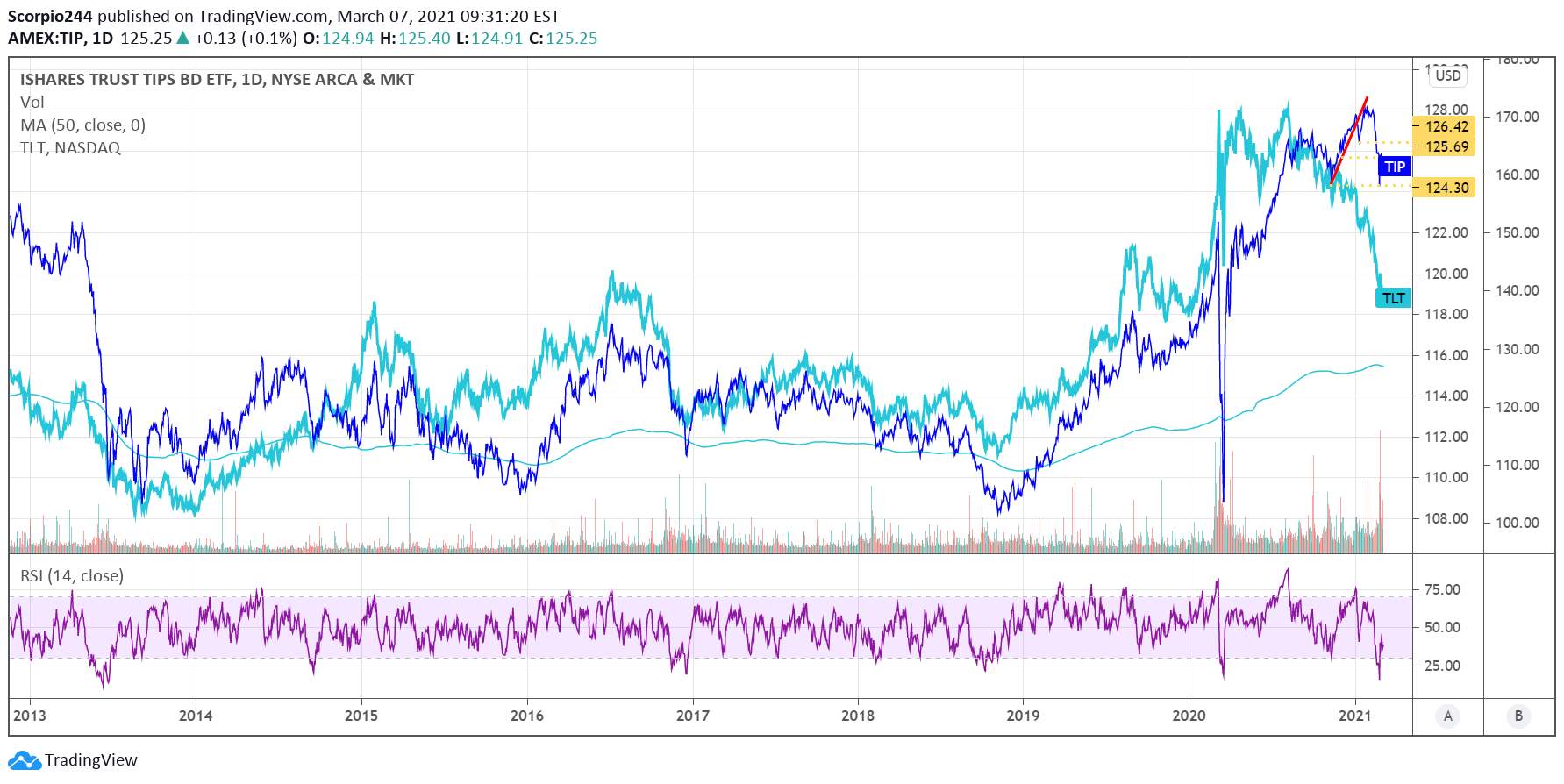The image size is (1564, 784).
Task: Click the 108.00 left price scale value
Action: [x=1446, y=518]
